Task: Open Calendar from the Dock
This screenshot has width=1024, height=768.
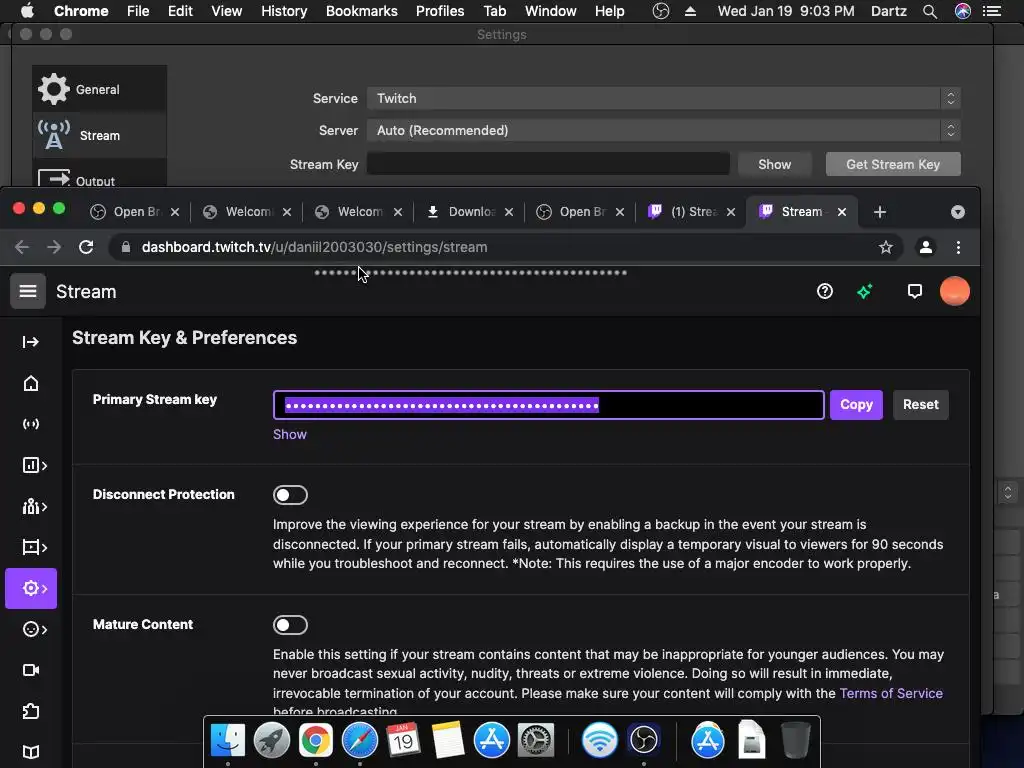Action: click(x=403, y=741)
